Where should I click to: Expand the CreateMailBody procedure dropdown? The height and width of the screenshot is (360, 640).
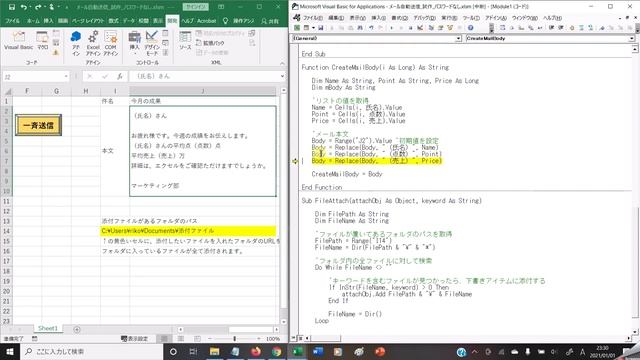(631, 38)
